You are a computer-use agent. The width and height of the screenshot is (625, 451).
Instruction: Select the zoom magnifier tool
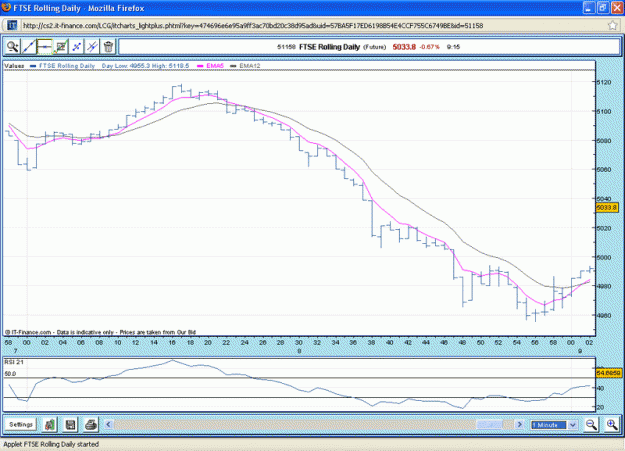point(12,47)
